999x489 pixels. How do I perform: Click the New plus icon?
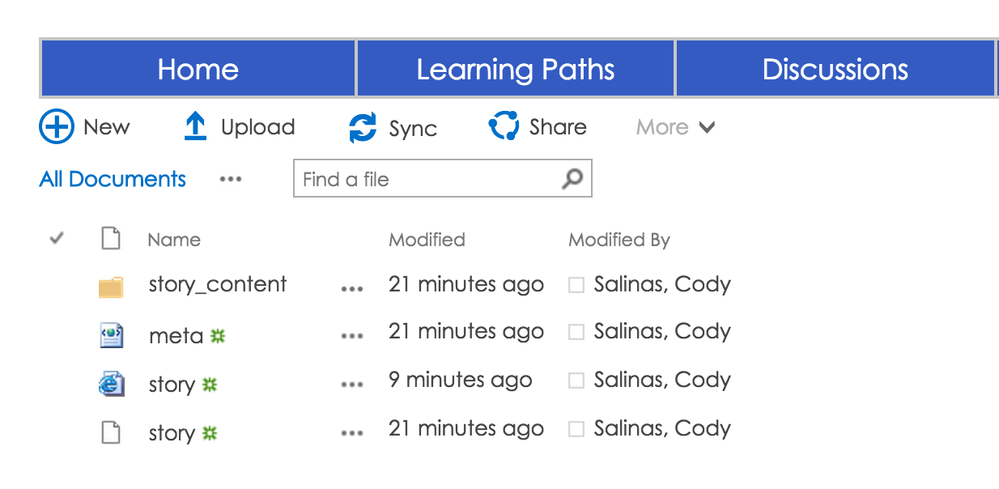click(57, 127)
